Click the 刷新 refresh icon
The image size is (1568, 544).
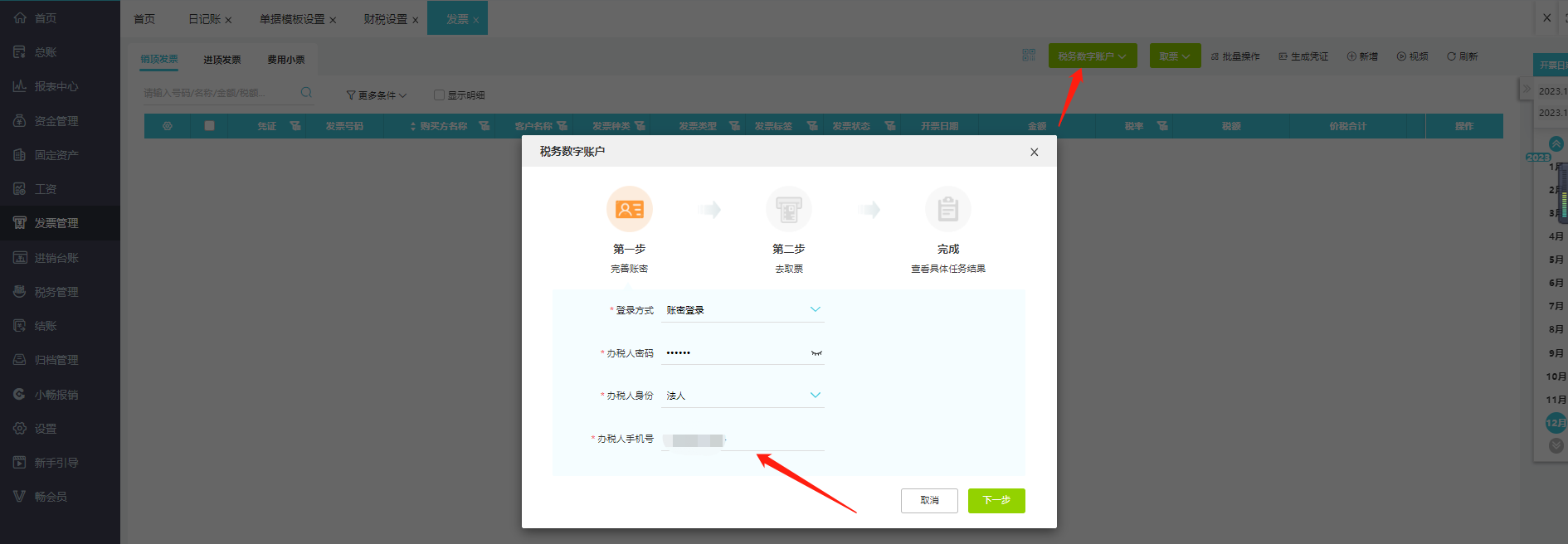point(1452,56)
